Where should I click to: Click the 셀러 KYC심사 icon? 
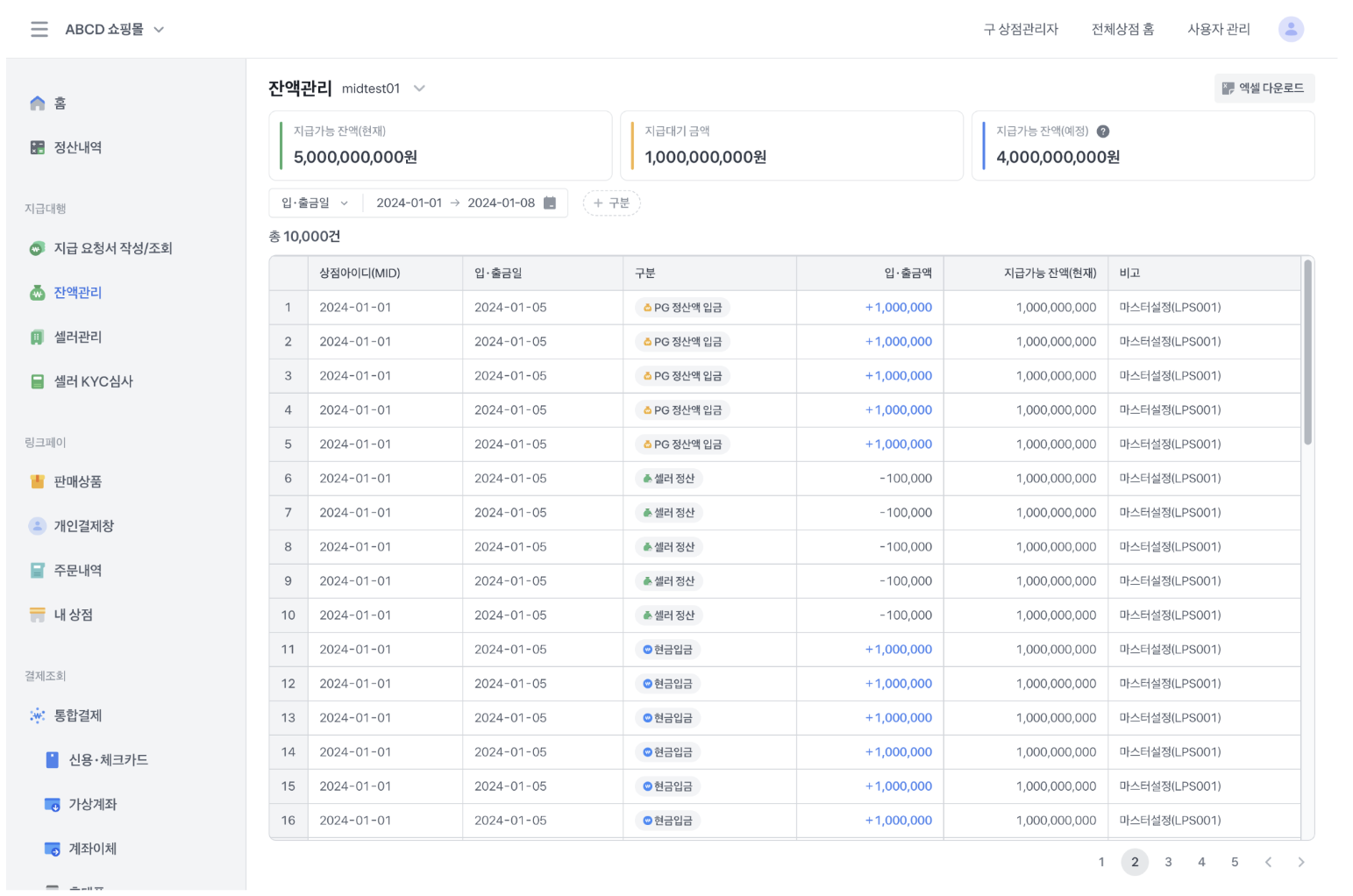pos(37,381)
